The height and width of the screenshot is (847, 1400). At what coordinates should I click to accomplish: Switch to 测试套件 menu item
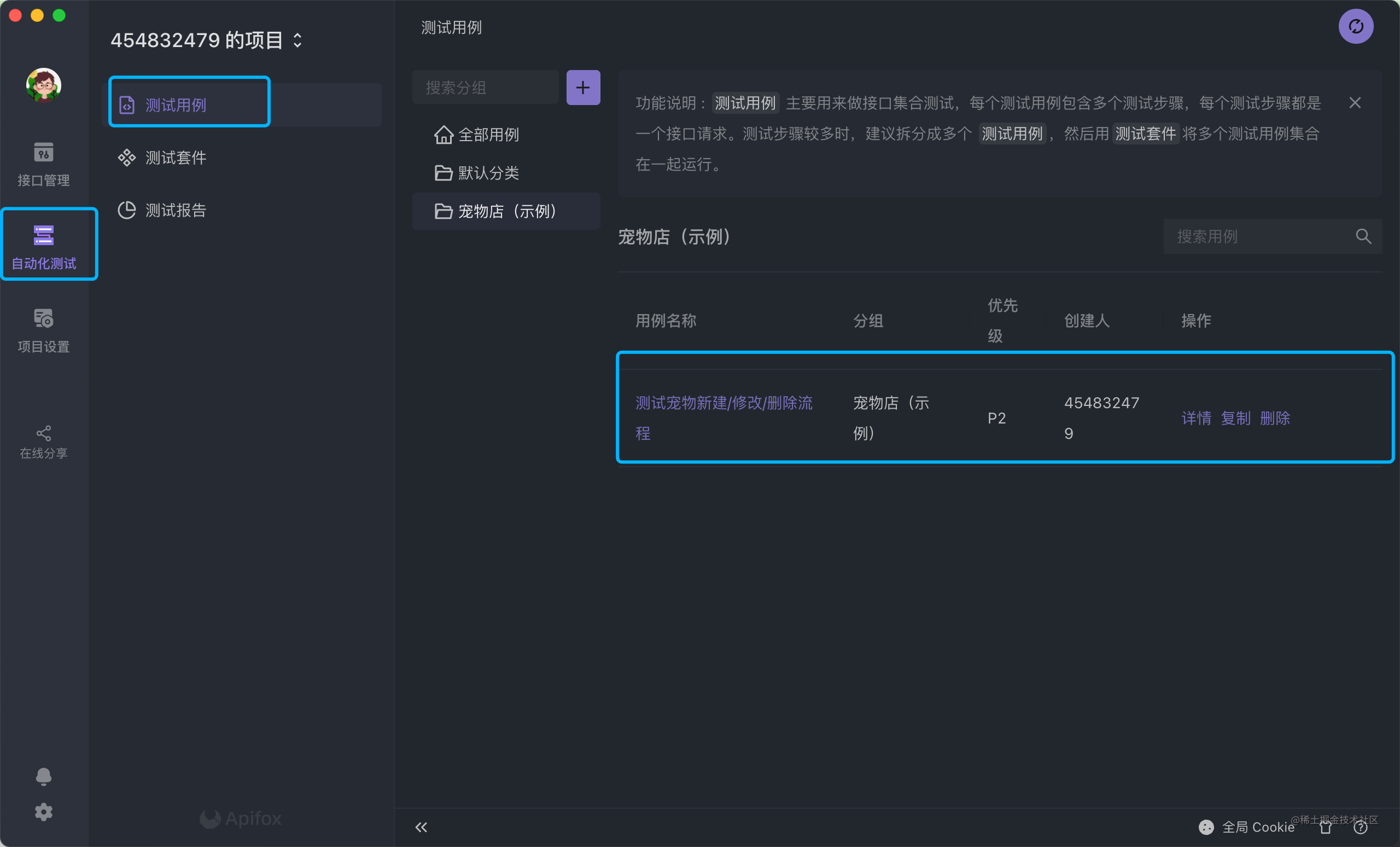175,158
